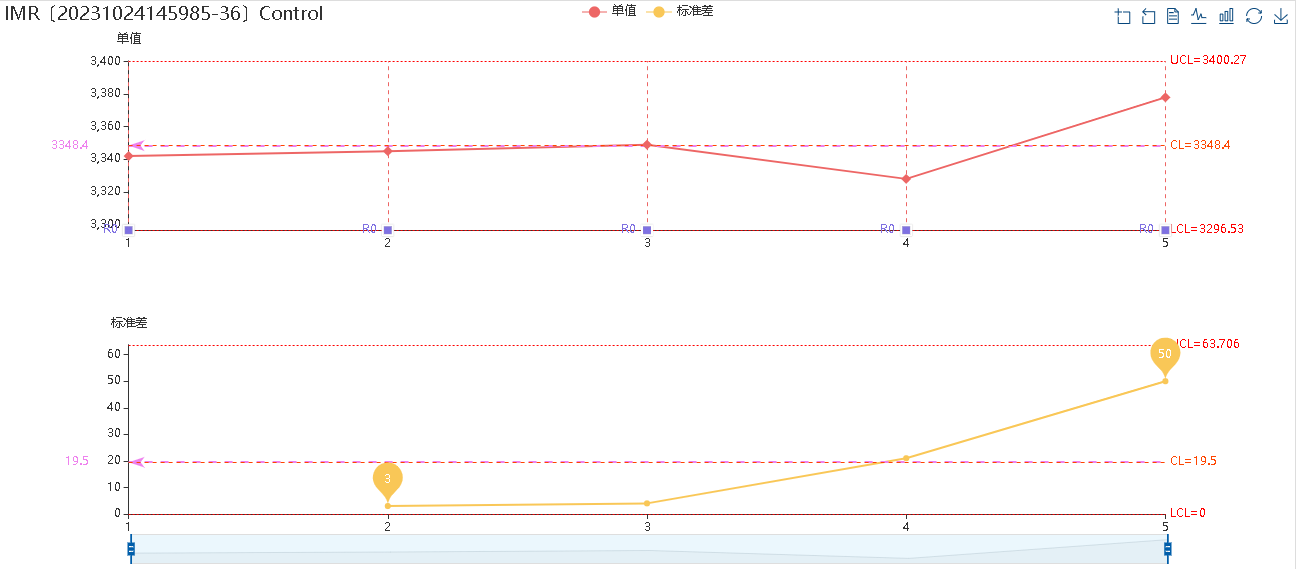Click the 标准差 data point at sample 3
Screen dimensions: 1296x569
click(647, 503)
